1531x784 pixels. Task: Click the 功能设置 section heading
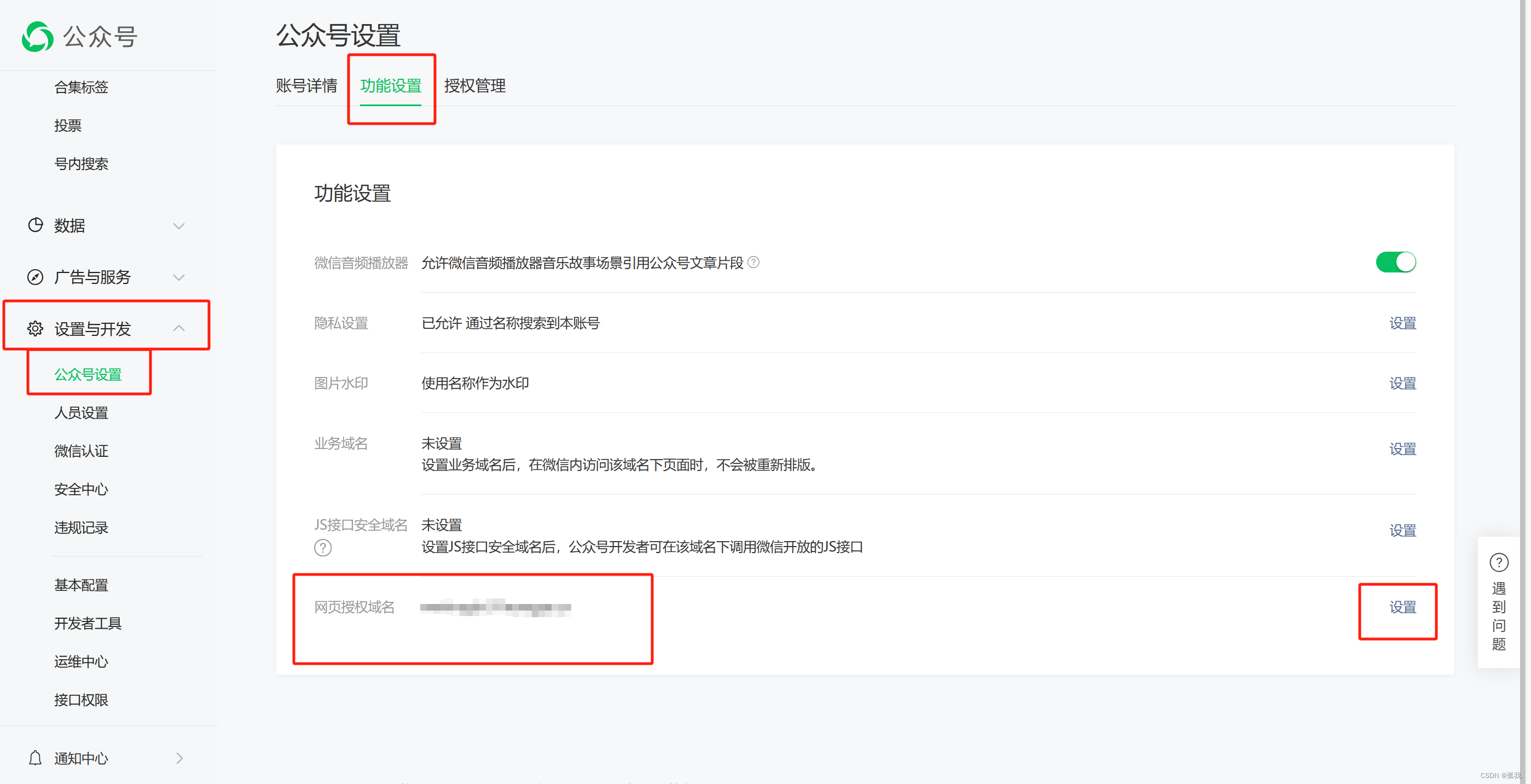pos(352,193)
